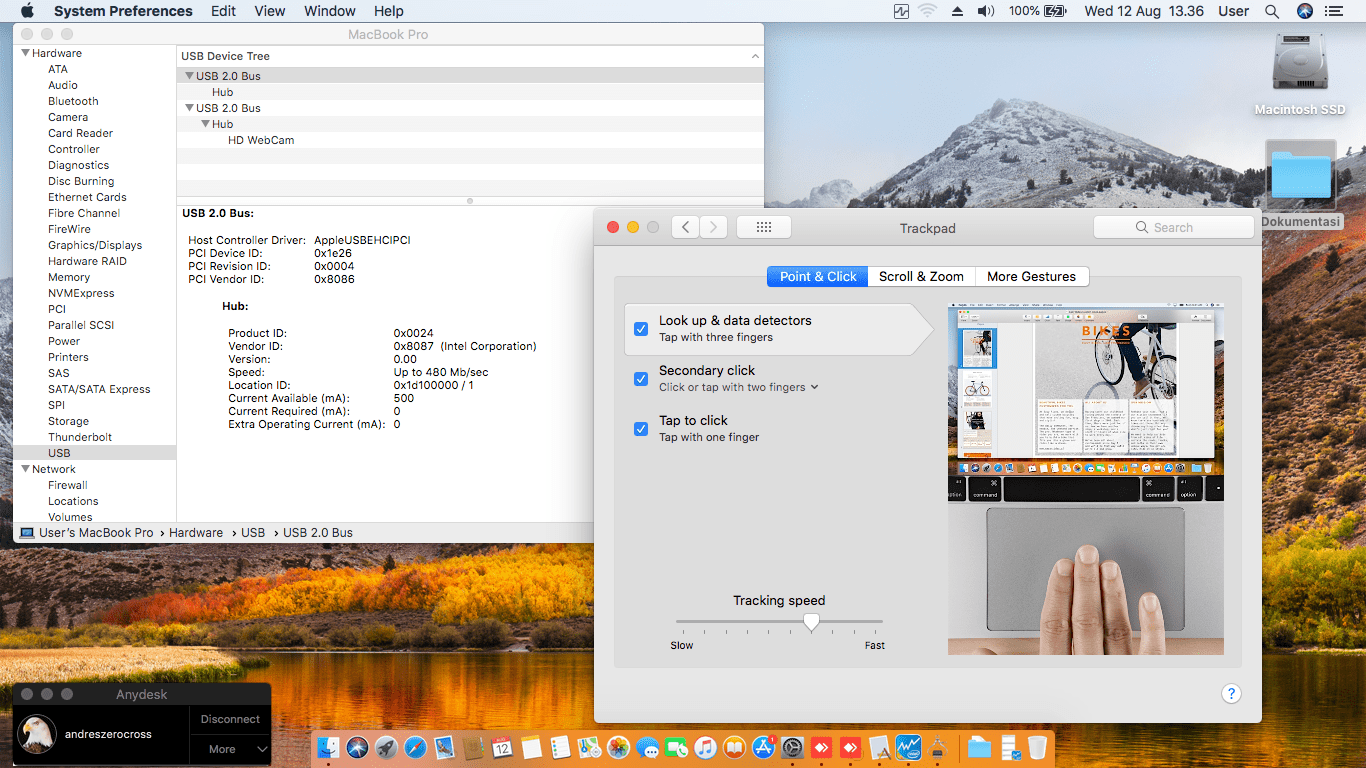Select HD WebCam in USB Device Tree
The height and width of the screenshot is (768, 1366).
pyautogui.click(x=261, y=141)
